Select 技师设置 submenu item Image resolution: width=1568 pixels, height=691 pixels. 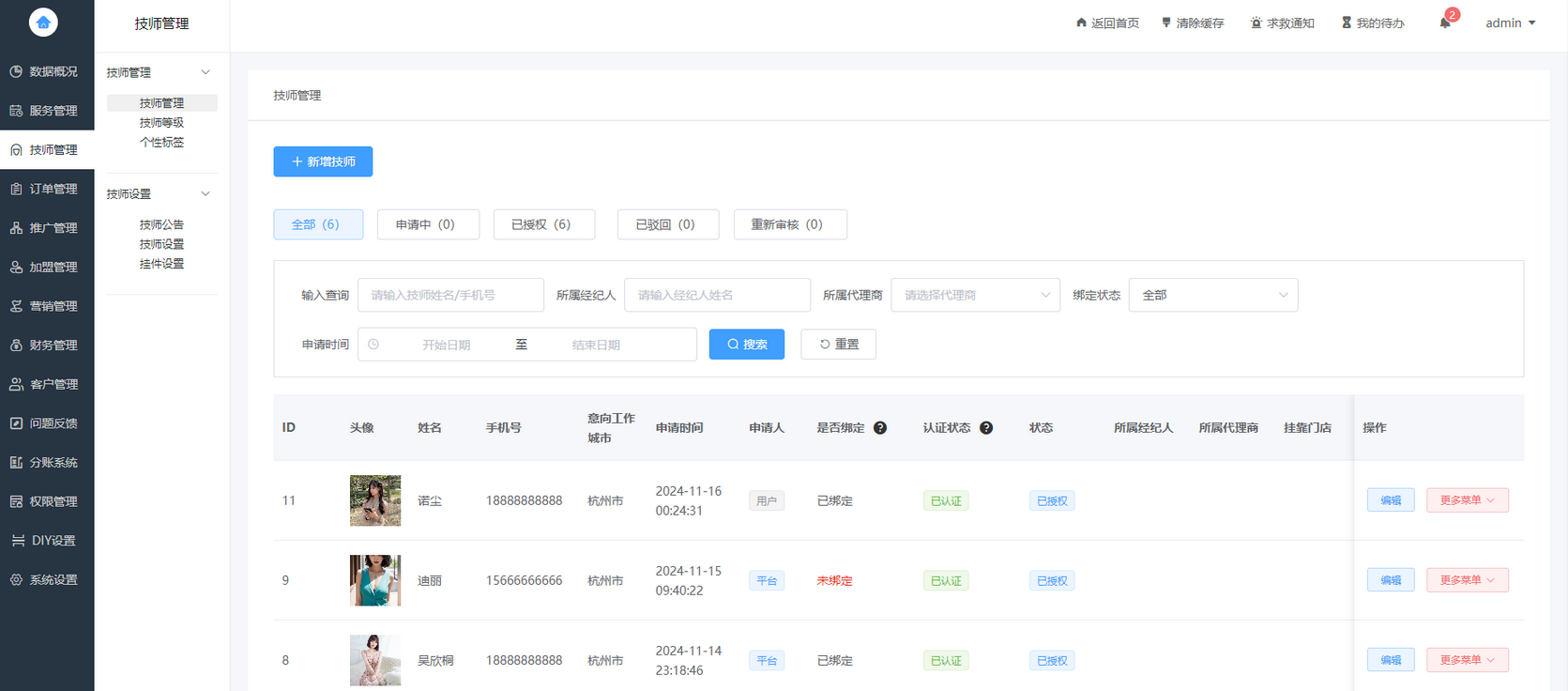click(x=162, y=244)
